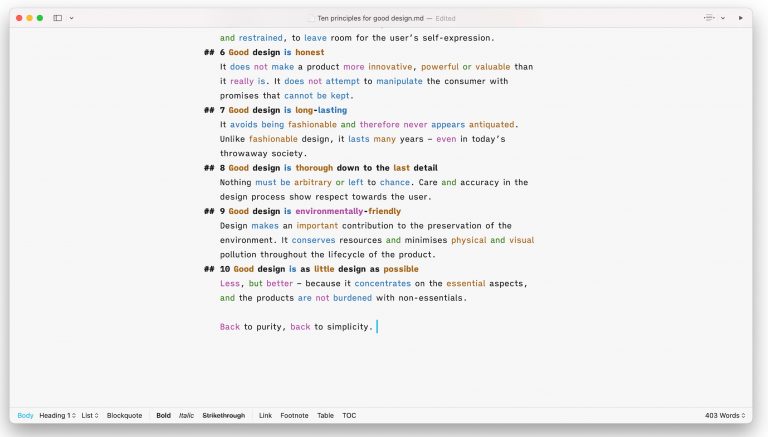Click the word 'lifecycle' in the text

pyautogui.click(x=345, y=255)
